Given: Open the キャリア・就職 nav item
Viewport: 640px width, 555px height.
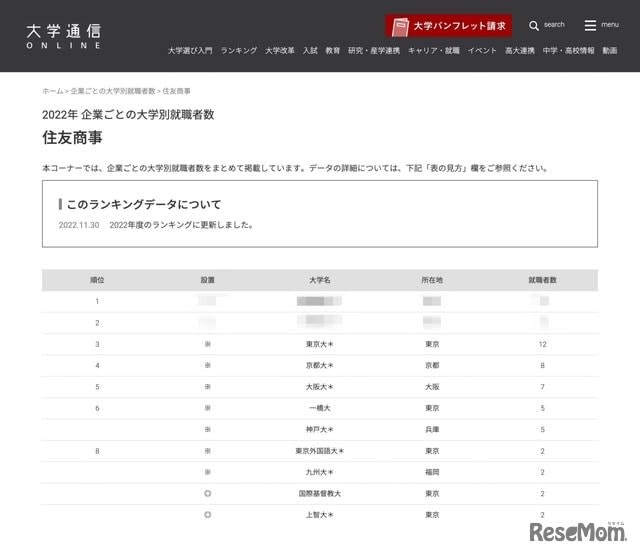Looking at the screenshot, I should pyautogui.click(x=434, y=51).
